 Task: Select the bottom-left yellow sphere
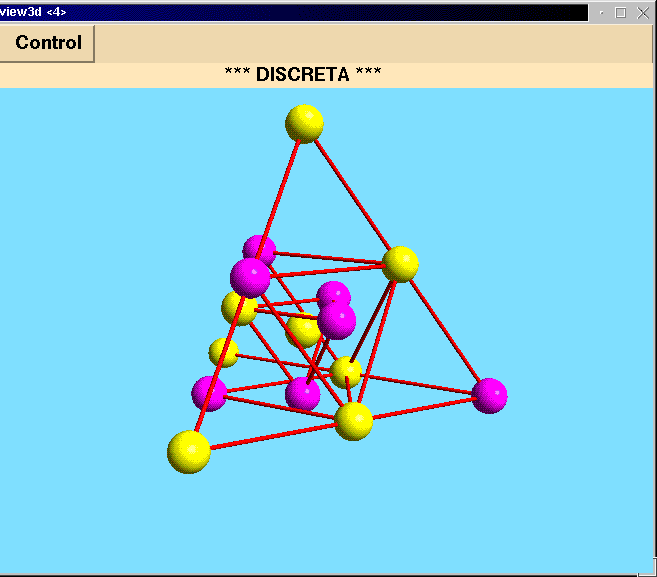(x=189, y=452)
